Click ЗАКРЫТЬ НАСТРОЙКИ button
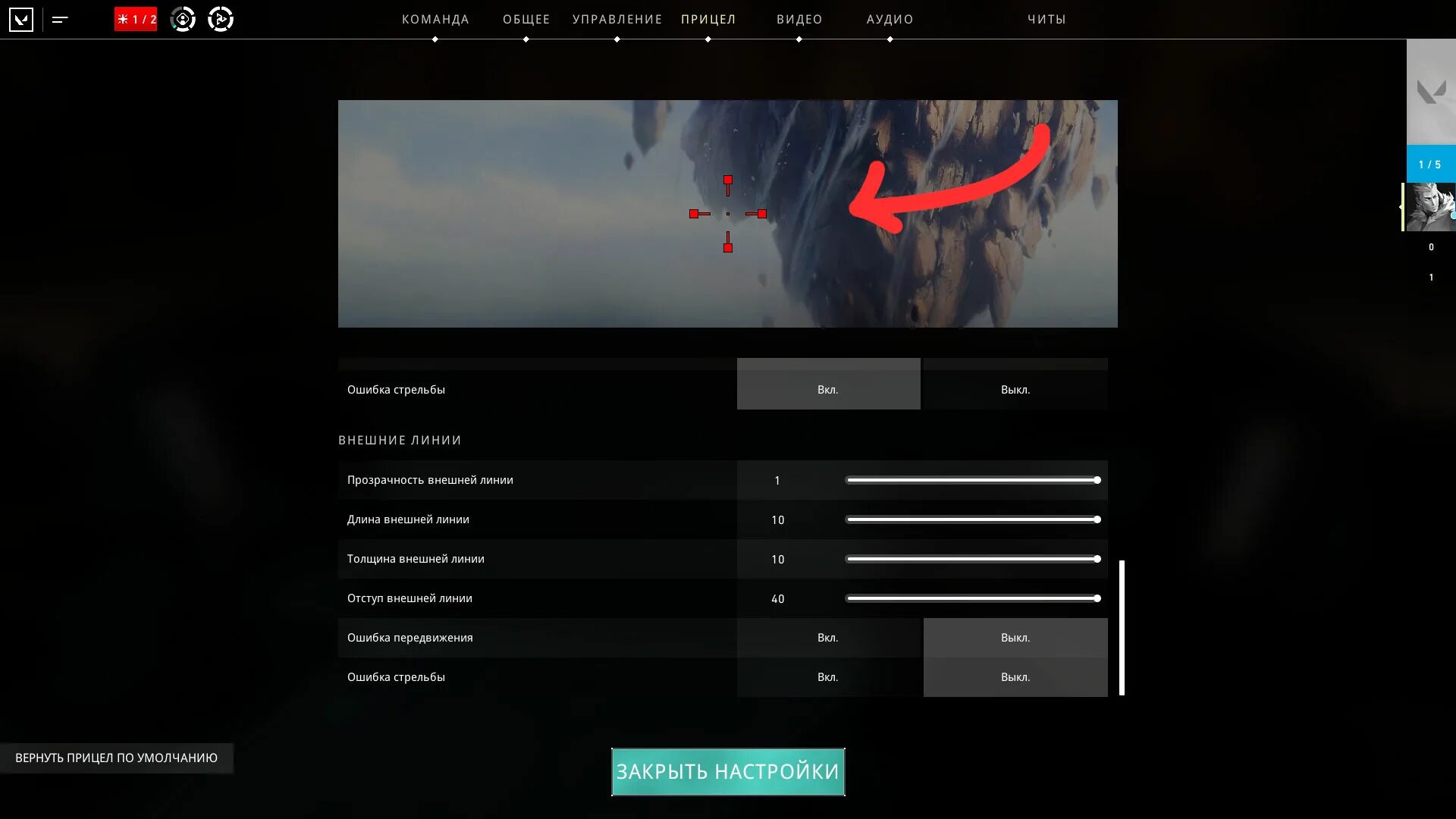Viewport: 1456px width, 819px height. coord(728,771)
